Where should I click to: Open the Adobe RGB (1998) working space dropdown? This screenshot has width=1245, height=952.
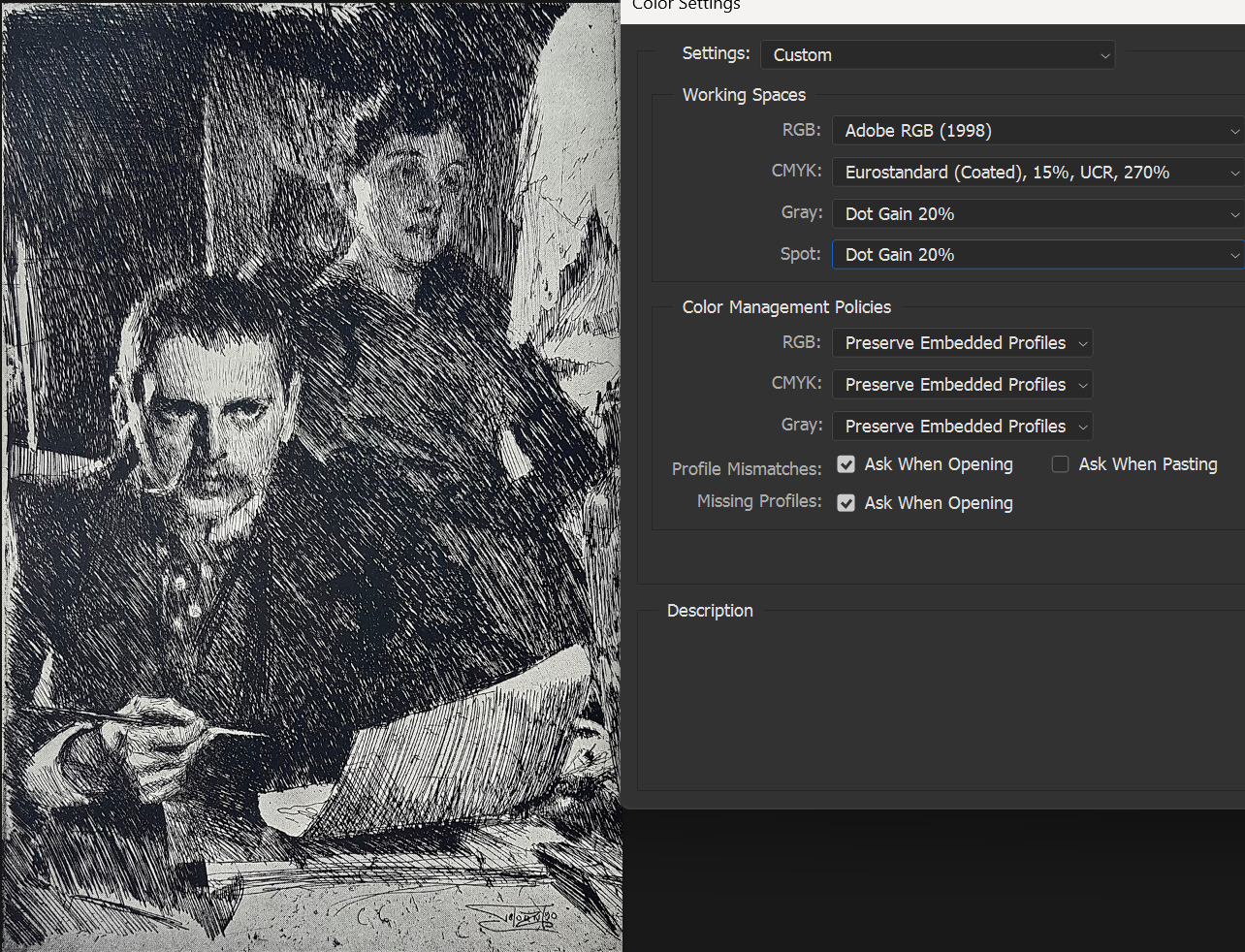pyautogui.click(x=1038, y=131)
